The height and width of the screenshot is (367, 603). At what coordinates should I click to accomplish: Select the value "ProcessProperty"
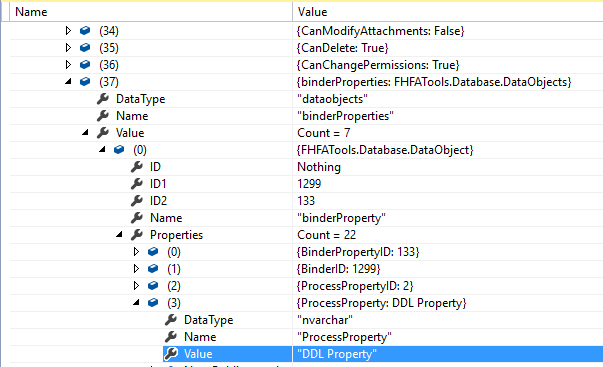coord(344,337)
